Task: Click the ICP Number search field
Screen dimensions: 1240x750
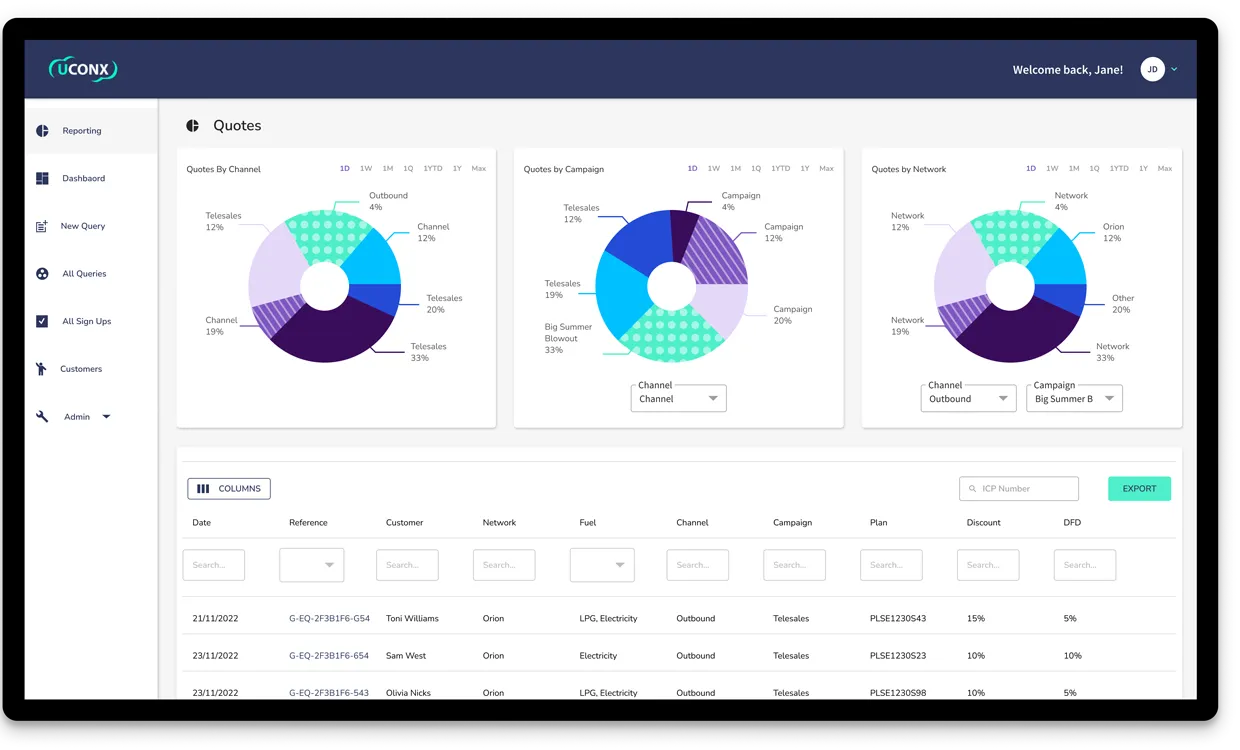Action: point(1019,489)
